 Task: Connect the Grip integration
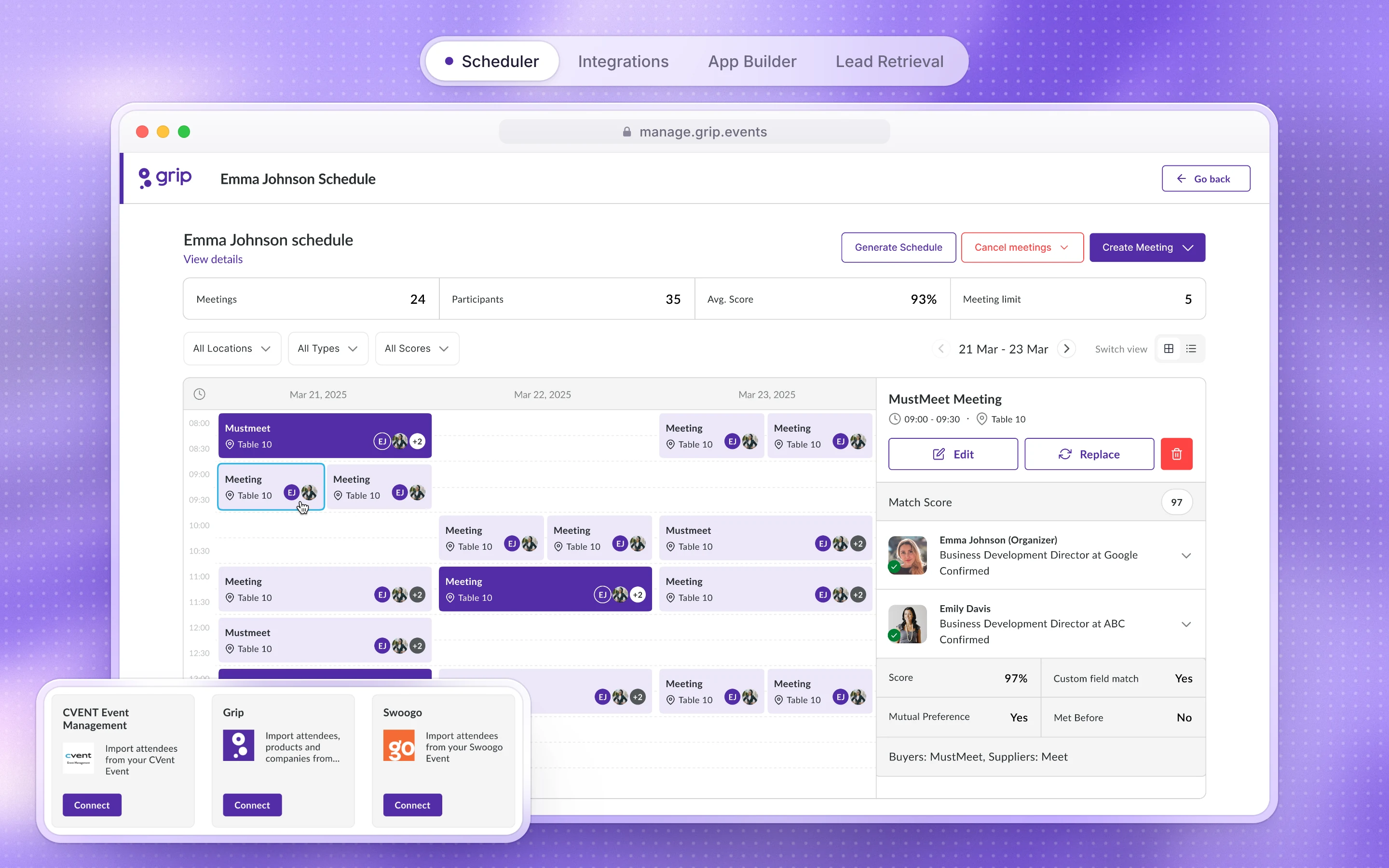point(252,805)
